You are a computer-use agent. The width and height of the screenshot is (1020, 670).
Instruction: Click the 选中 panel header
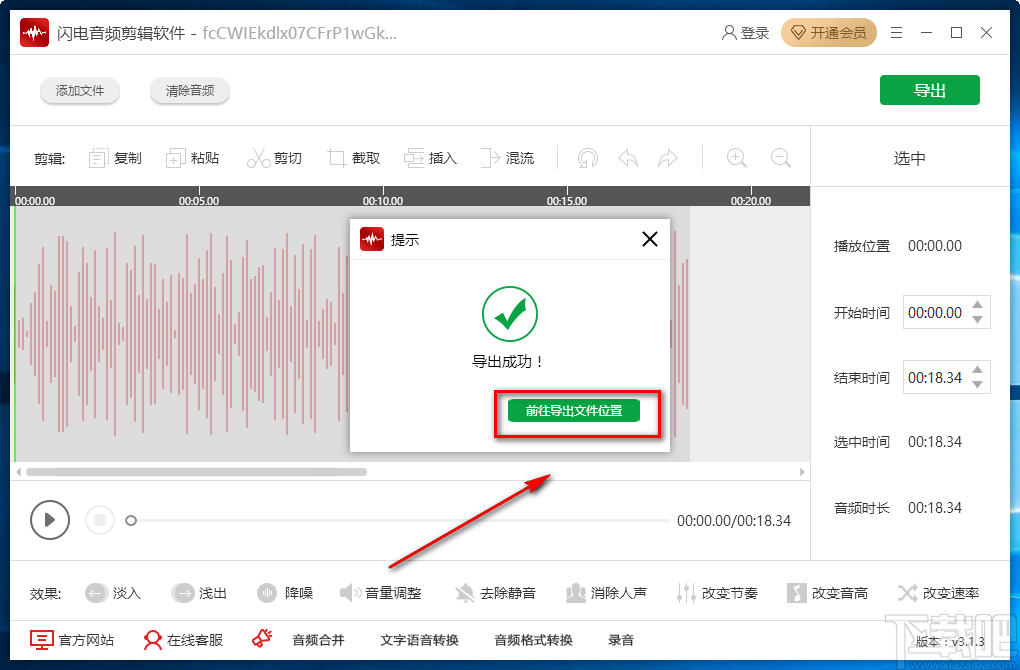(909, 158)
